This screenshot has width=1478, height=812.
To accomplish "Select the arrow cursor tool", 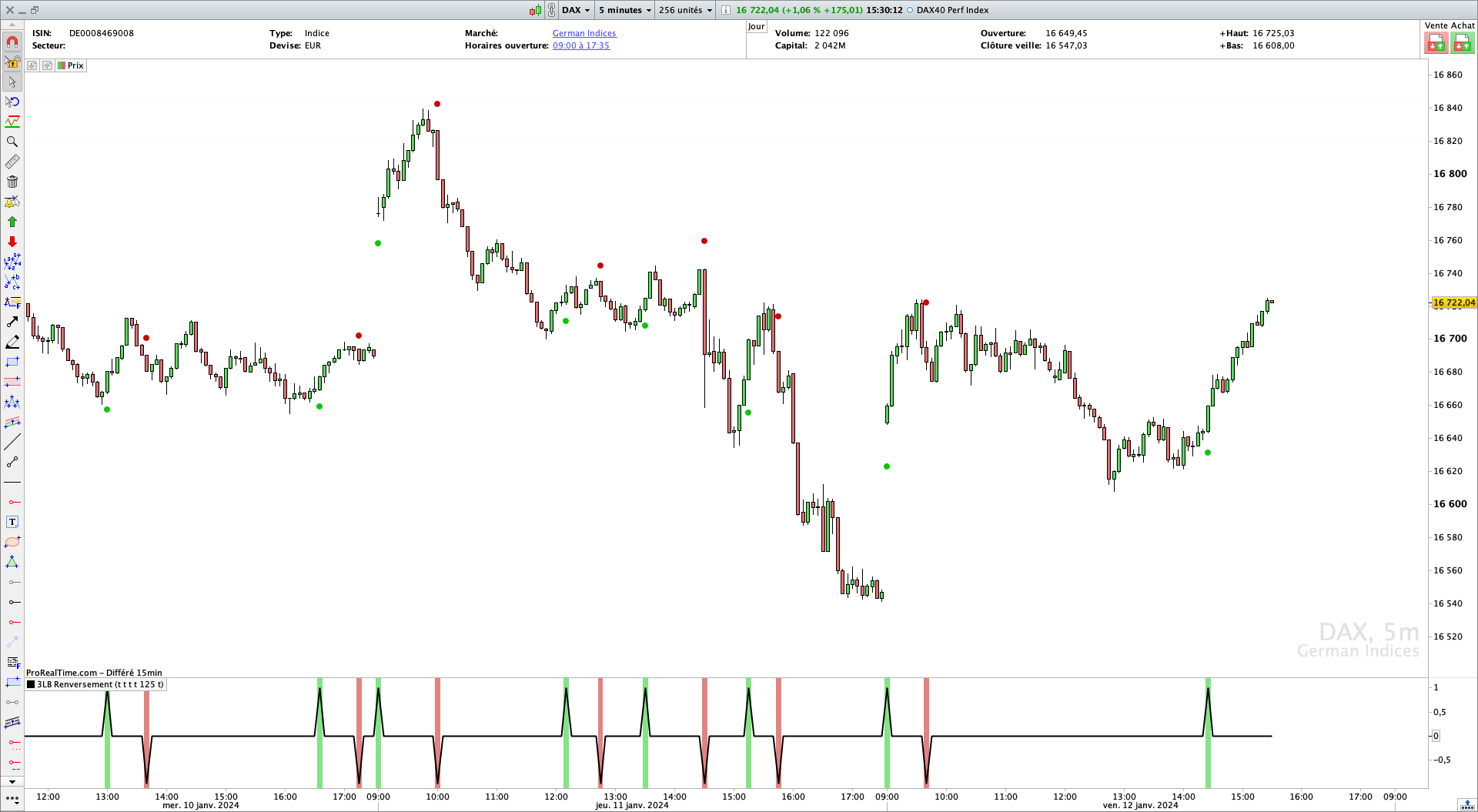I will pyautogui.click(x=12, y=82).
